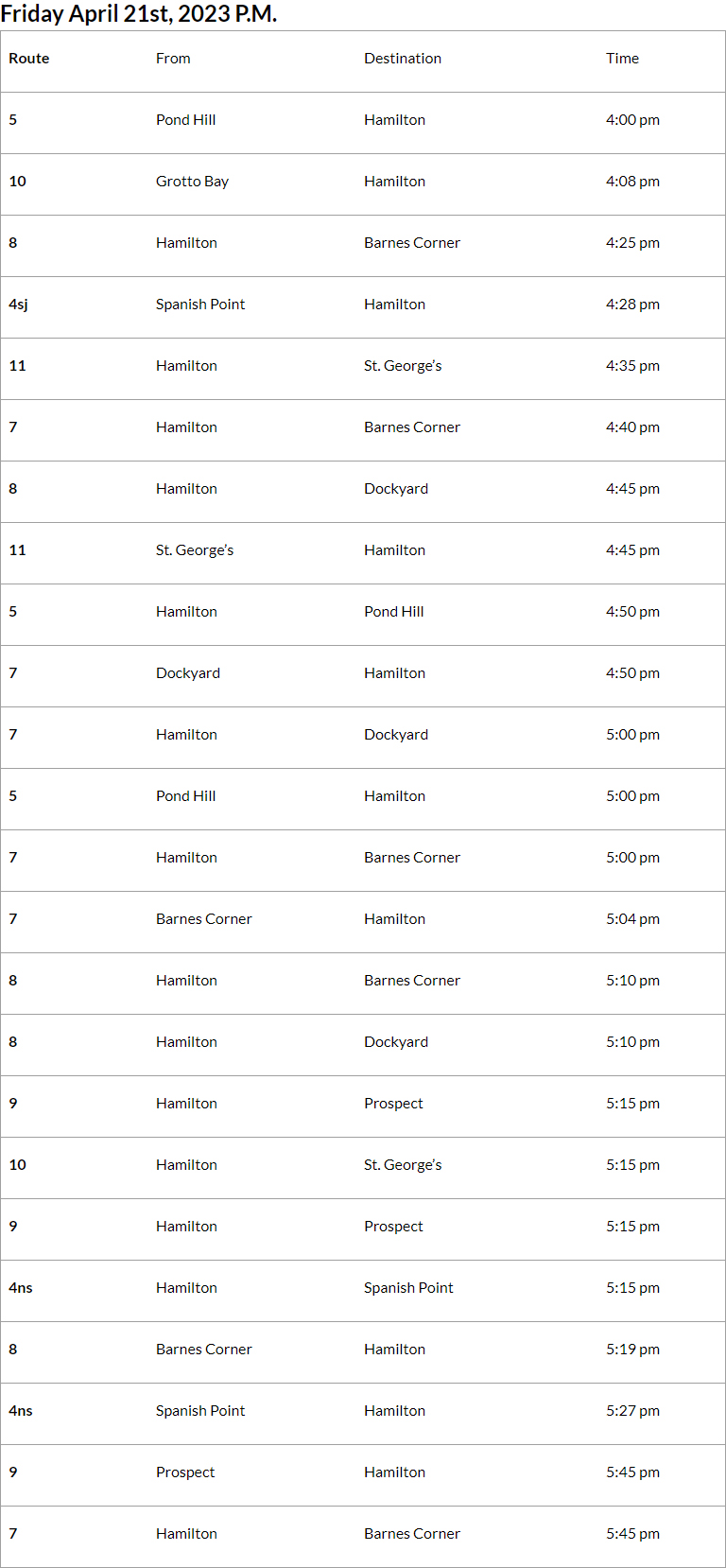The height and width of the screenshot is (1568, 726).
Task: Click route 4sj in the Route column
Action: [x=18, y=305]
